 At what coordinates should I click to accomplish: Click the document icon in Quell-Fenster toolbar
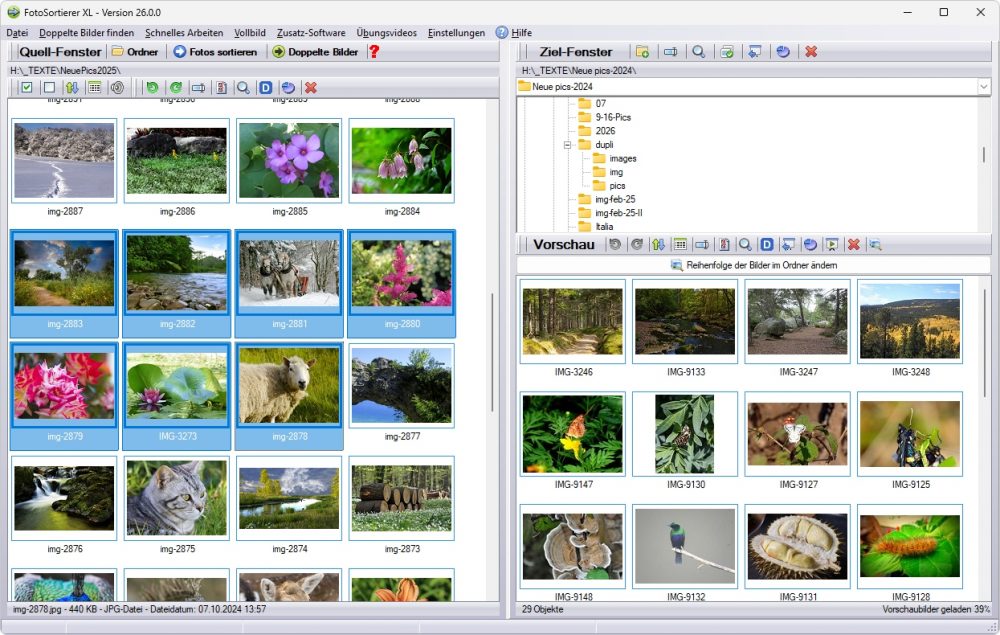[x=221, y=87]
